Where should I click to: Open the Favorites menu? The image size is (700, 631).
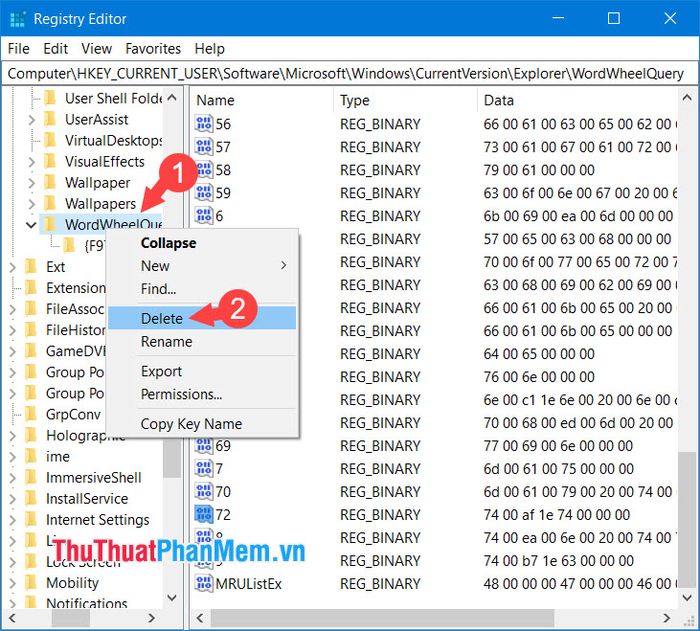pos(153,48)
